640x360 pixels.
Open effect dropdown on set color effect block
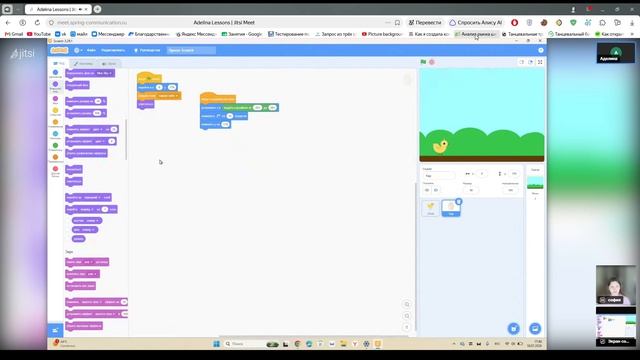click(x=100, y=141)
